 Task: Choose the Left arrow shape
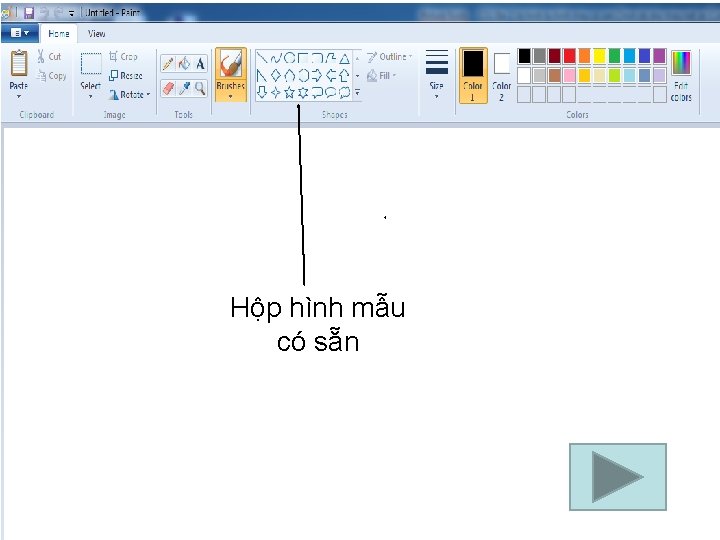pyautogui.click(x=331, y=75)
